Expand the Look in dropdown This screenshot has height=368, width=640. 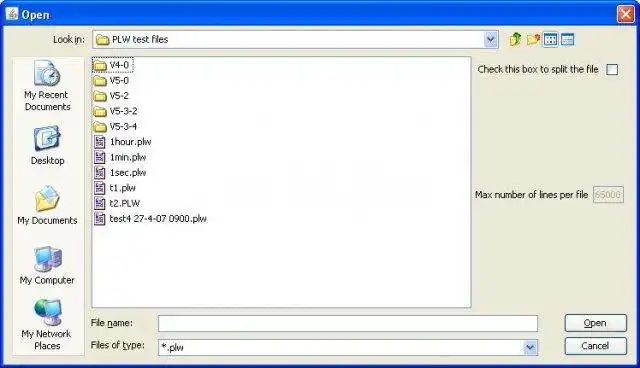(x=491, y=40)
